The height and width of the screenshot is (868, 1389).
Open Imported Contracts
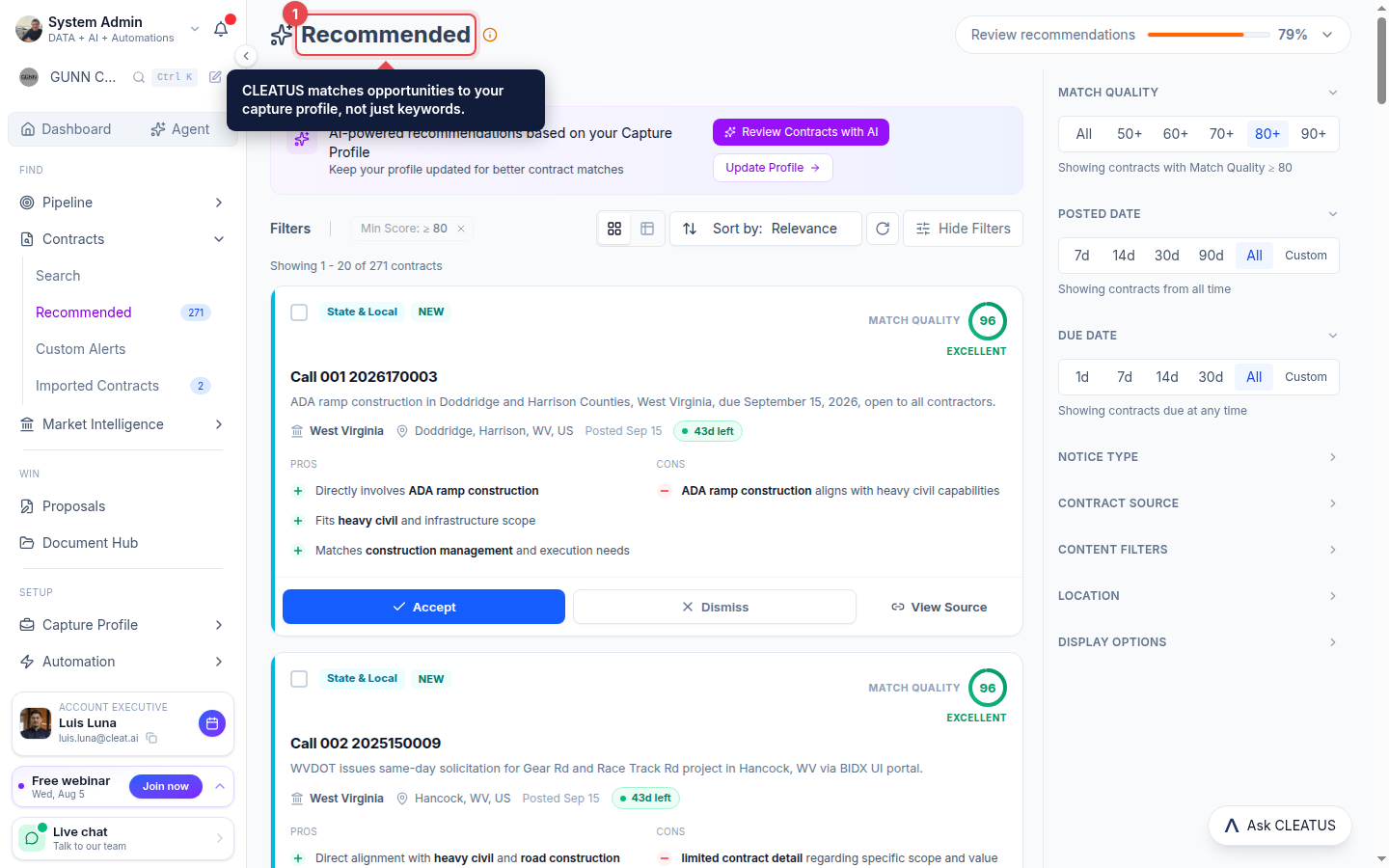coord(97,386)
